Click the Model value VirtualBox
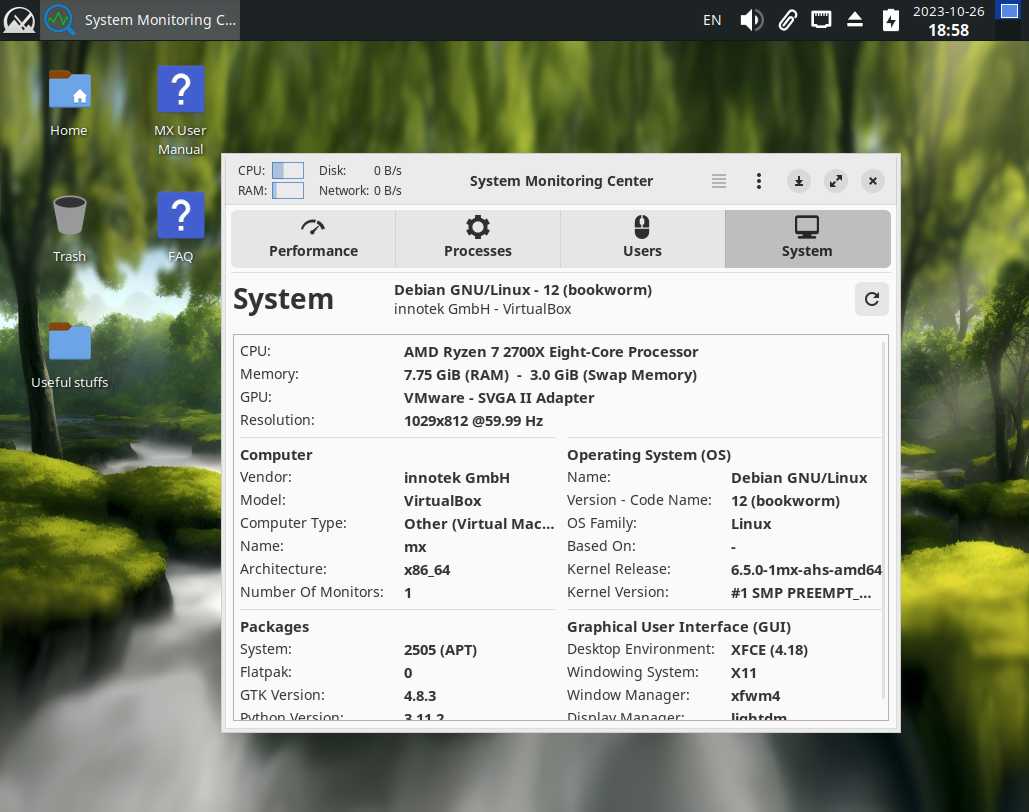This screenshot has width=1029, height=812. click(442, 501)
